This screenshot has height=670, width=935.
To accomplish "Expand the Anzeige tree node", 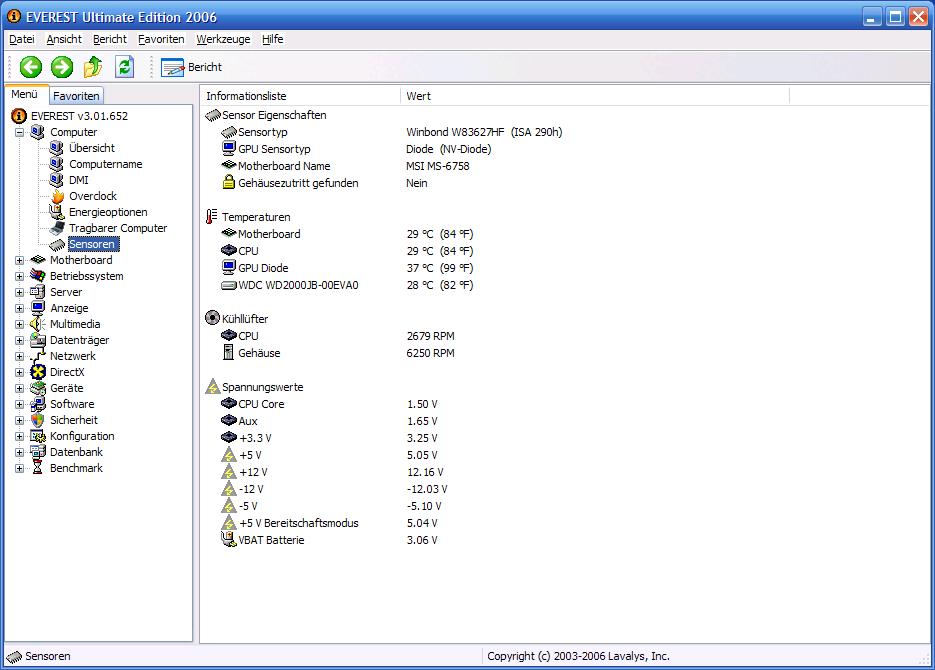I will point(20,309).
